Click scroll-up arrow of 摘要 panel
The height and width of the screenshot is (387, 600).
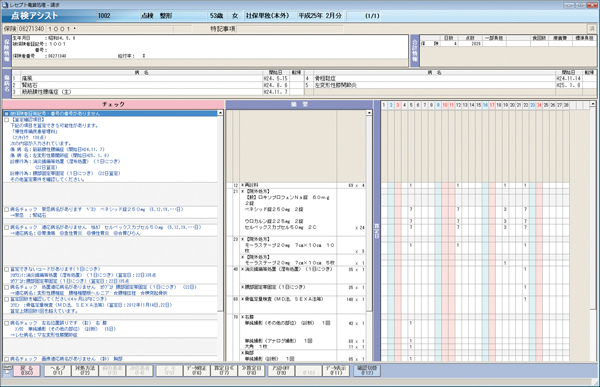tap(369, 113)
